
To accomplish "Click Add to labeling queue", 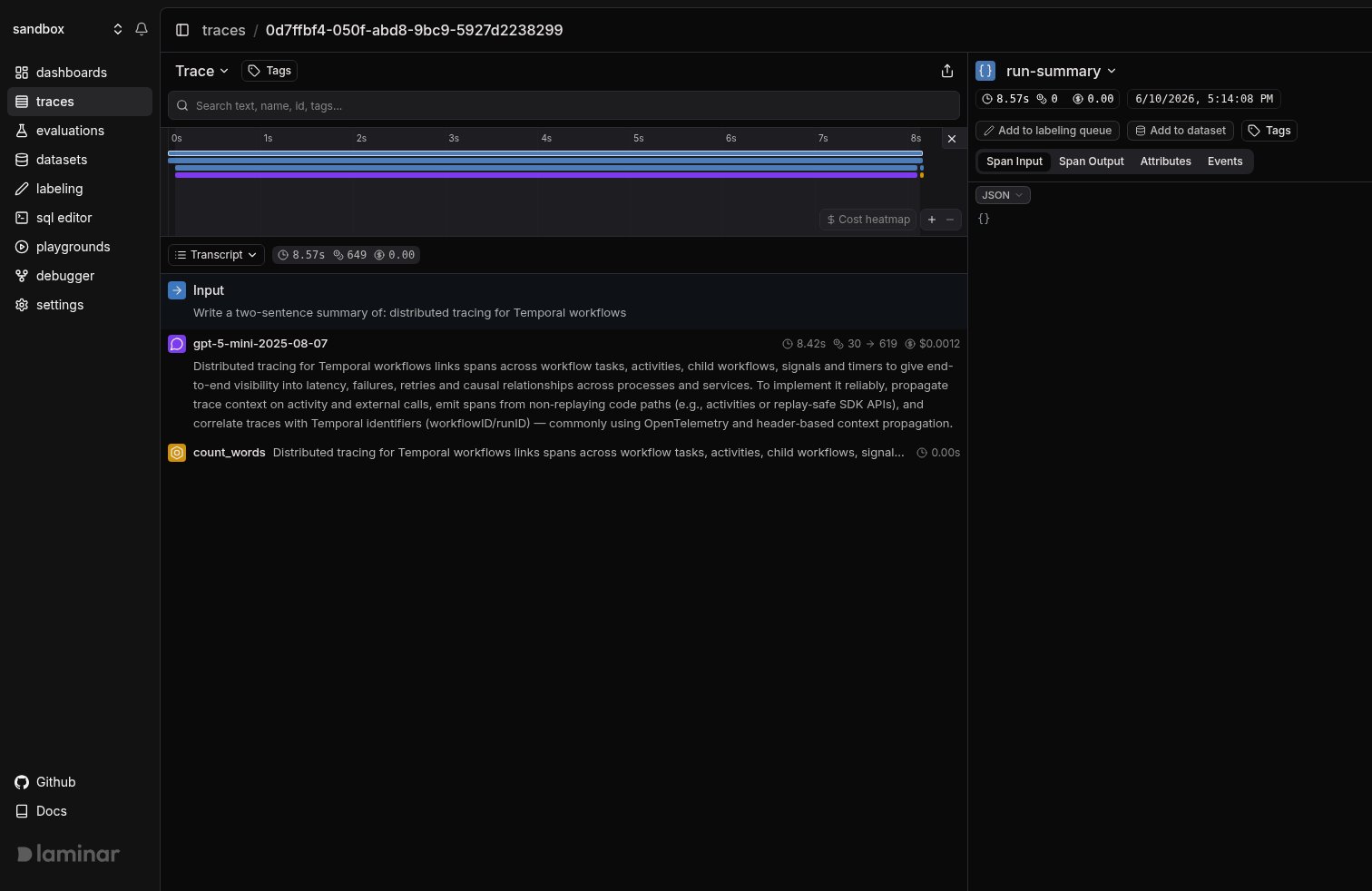I will click(1047, 131).
